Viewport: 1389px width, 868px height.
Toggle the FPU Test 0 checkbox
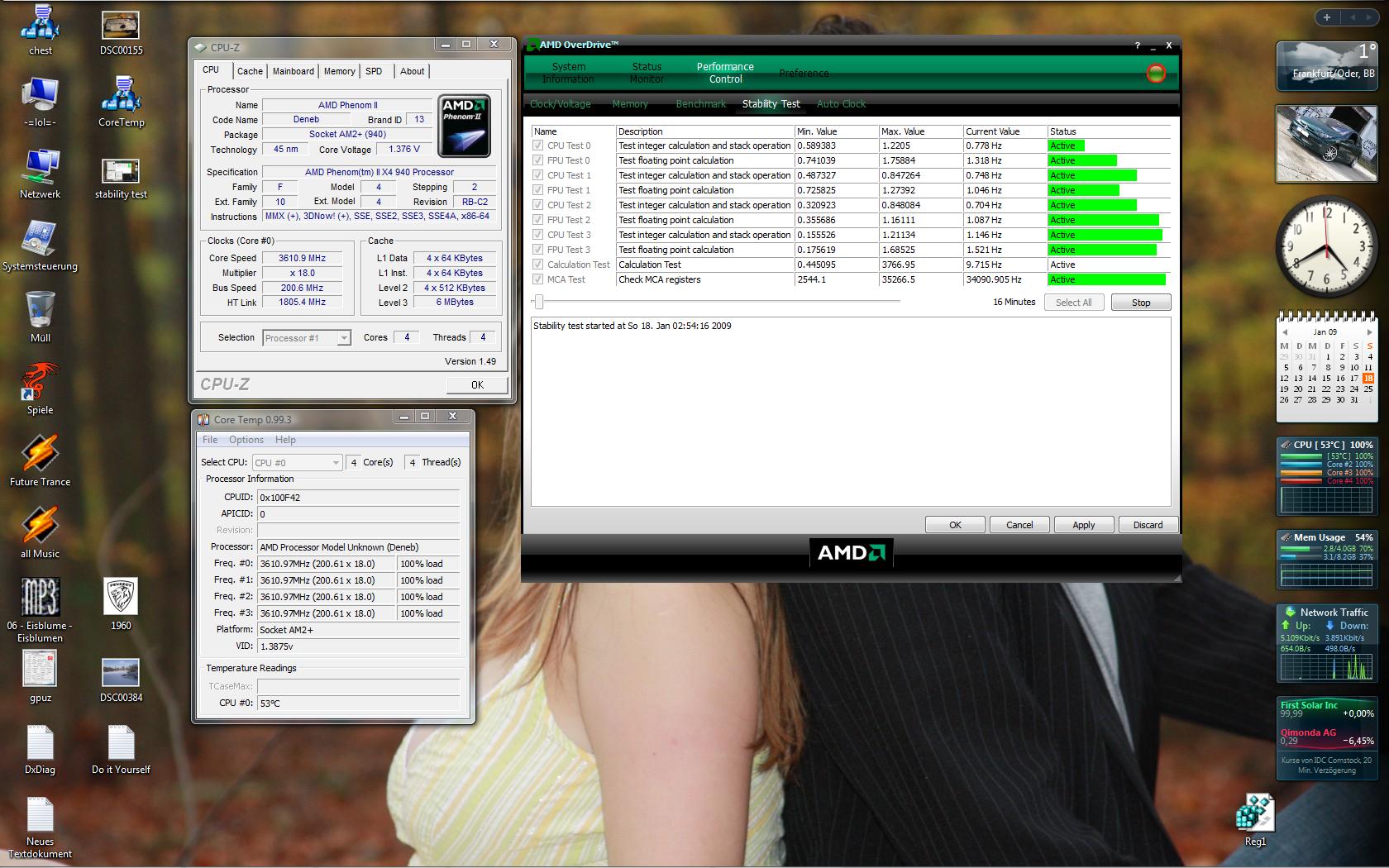pyautogui.click(x=538, y=160)
